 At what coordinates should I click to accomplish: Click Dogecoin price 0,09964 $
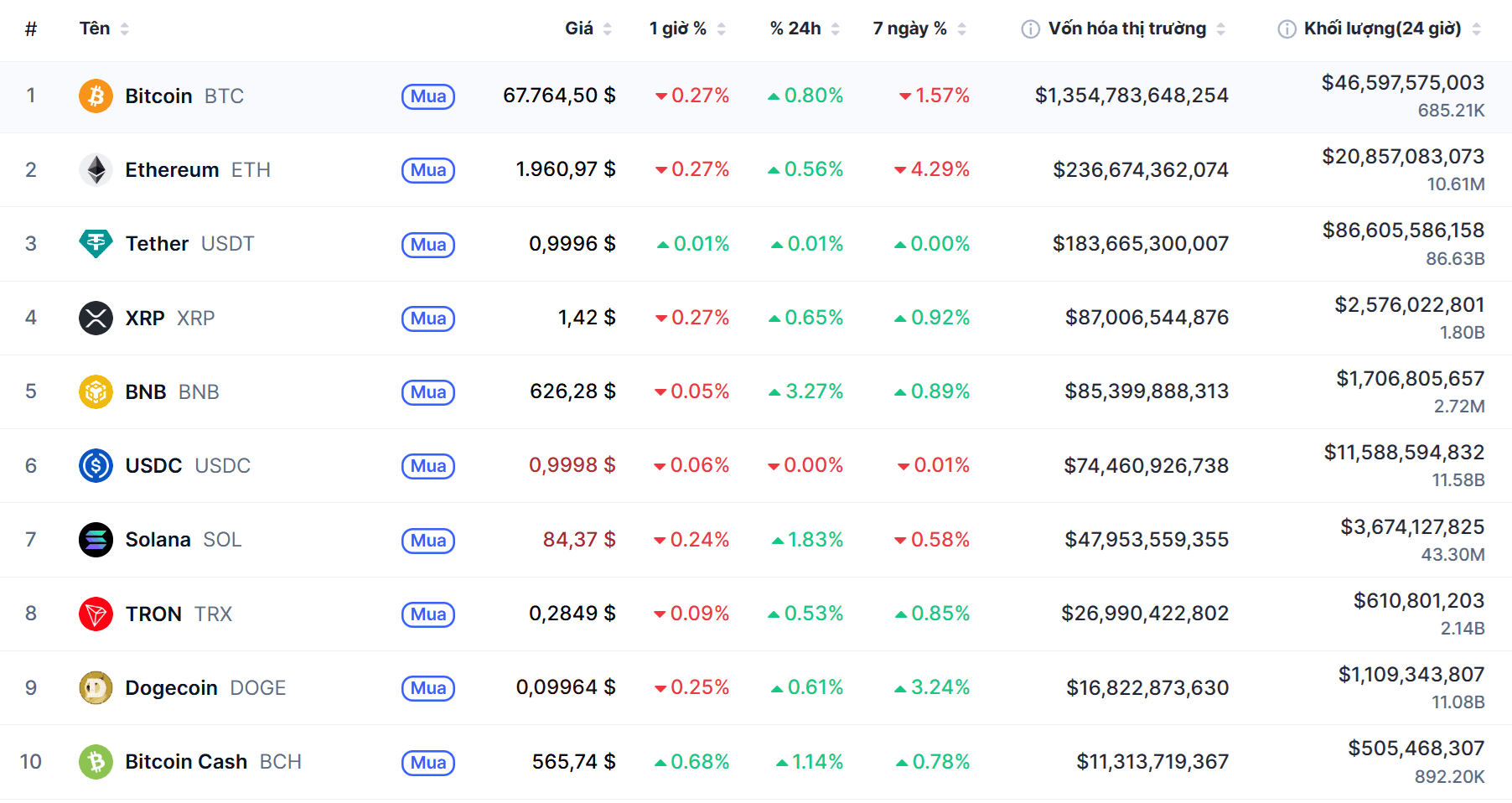coord(566,687)
